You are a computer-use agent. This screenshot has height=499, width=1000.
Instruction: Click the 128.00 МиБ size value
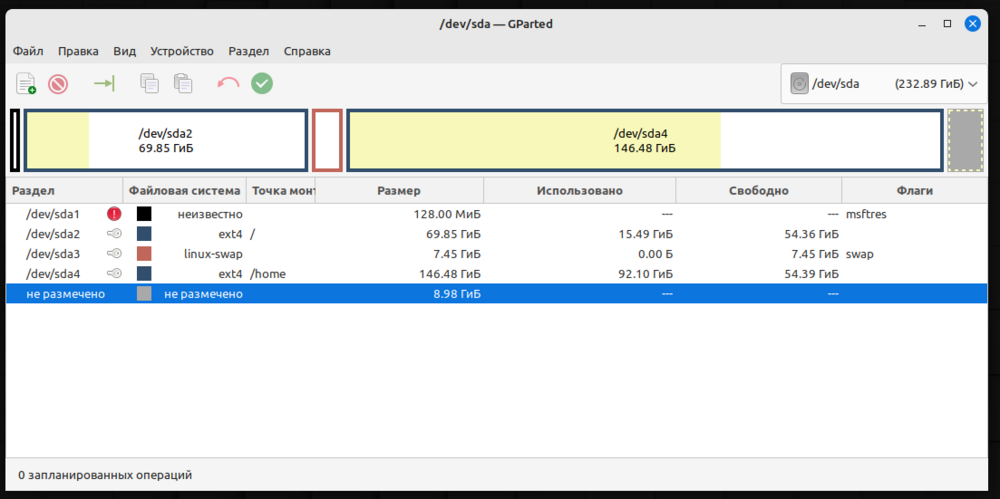click(x=447, y=214)
